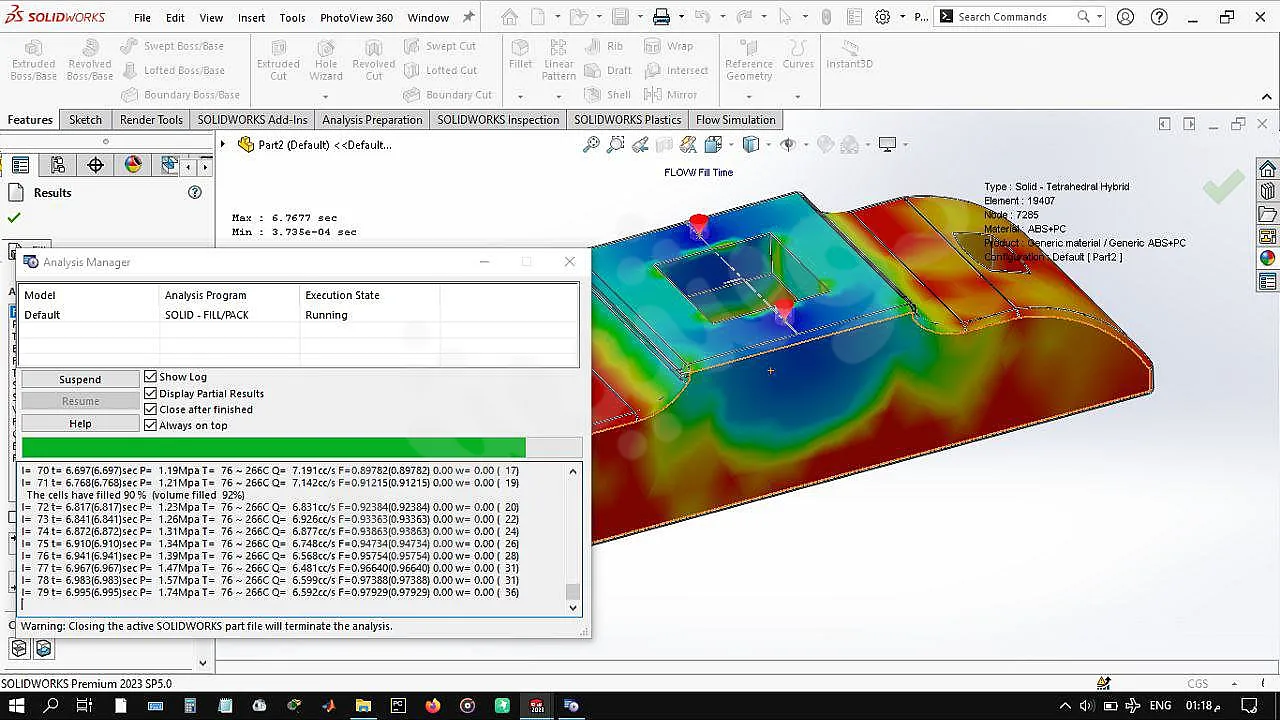Open SOLIDWORKS Resources home icon in the task pane
The height and width of the screenshot is (720, 1280).
pos(1267,169)
